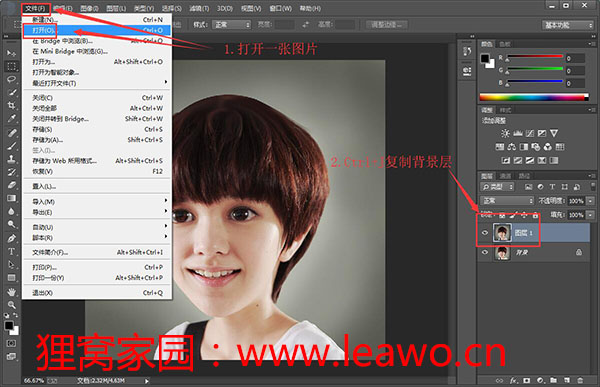Click the delete layer trash icon
This screenshot has width=600, height=387.
(580, 380)
